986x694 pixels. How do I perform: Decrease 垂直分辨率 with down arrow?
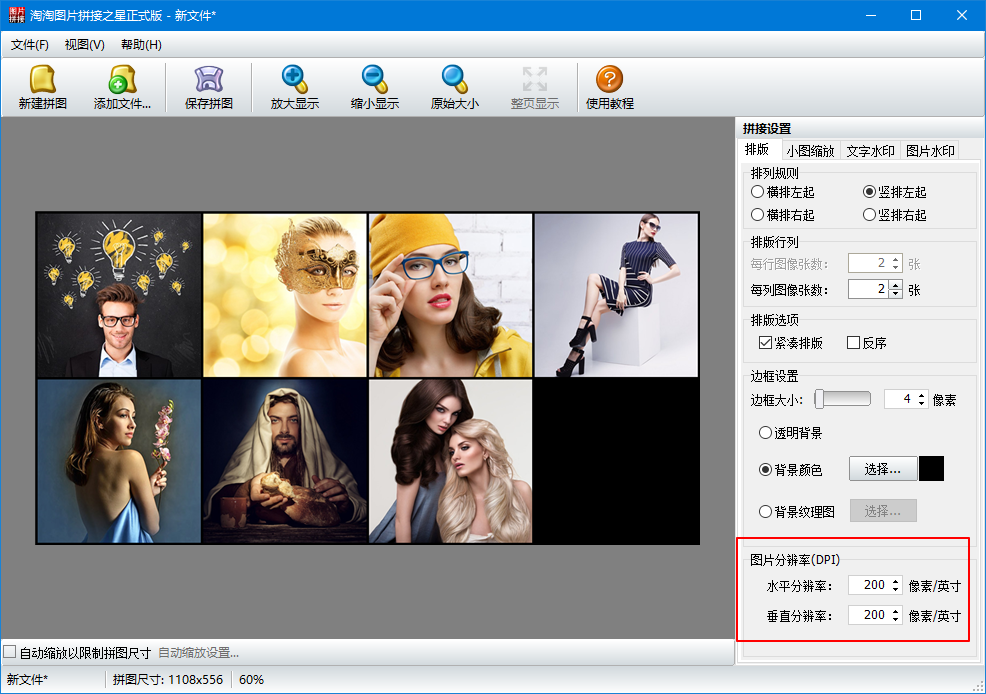click(x=896, y=620)
